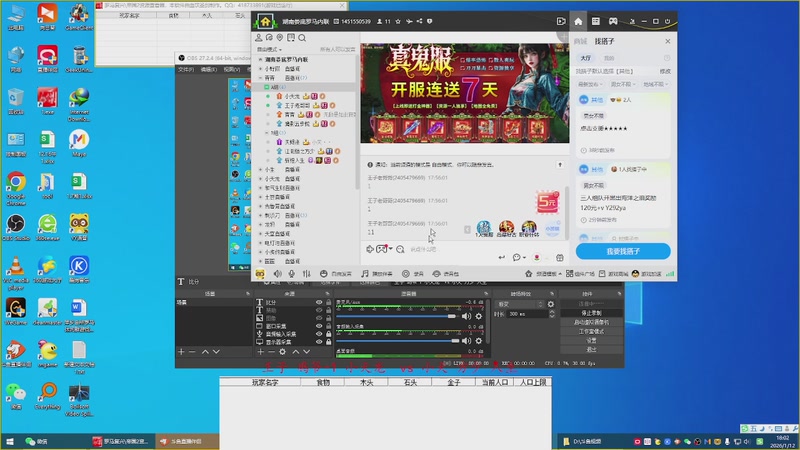Click the microphone icon in YY bottom bar
This screenshot has width=800, height=450.
(291, 274)
